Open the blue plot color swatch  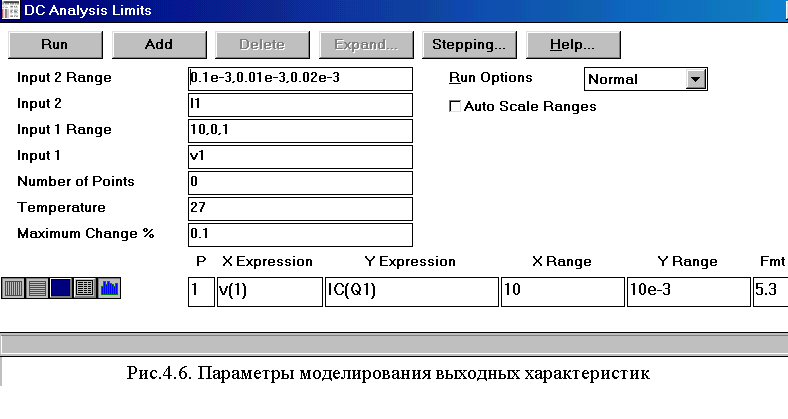coord(61,288)
